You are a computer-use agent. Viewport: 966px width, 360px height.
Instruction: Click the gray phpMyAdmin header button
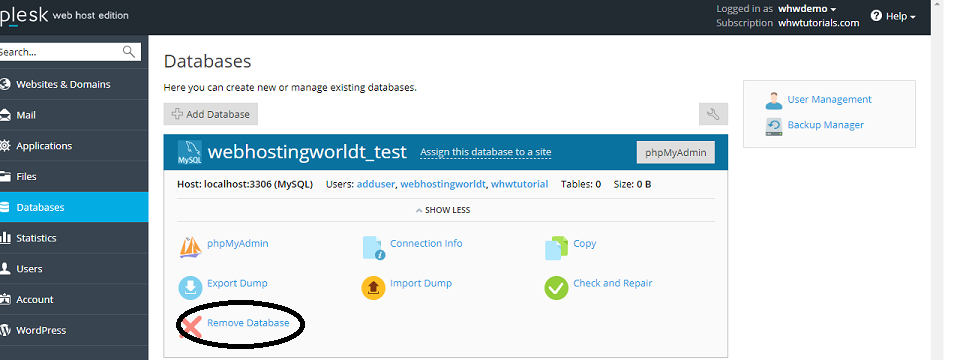click(676, 152)
